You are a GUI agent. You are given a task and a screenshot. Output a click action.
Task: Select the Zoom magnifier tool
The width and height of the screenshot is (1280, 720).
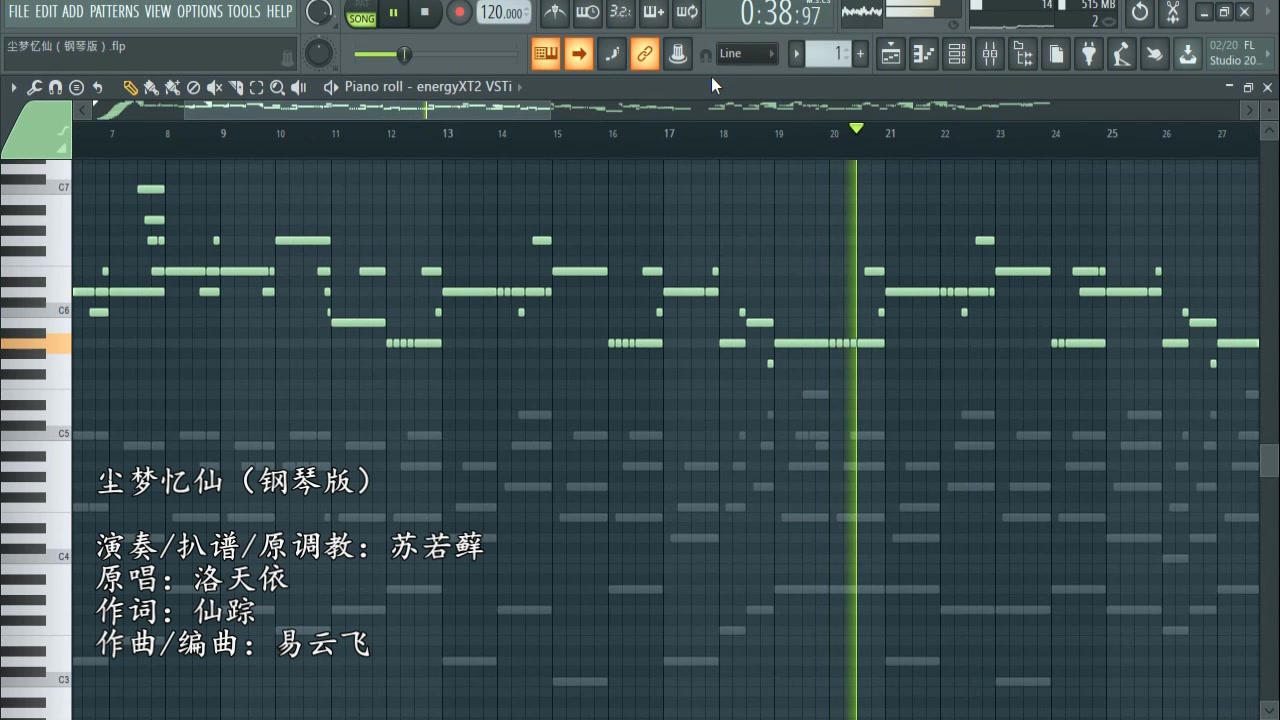[277, 88]
